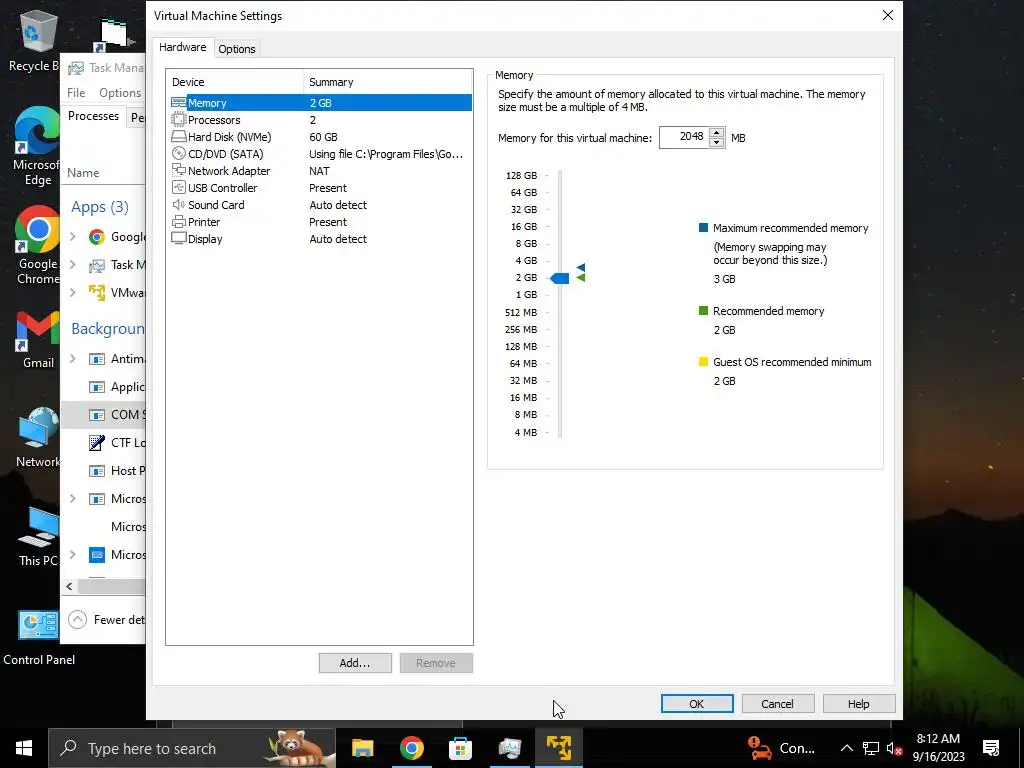Image resolution: width=1024 pixels, height=768 pixels.
Task: Click the Task Manager horizontal scrollbar left arrow
Action: tap(70, 586)
